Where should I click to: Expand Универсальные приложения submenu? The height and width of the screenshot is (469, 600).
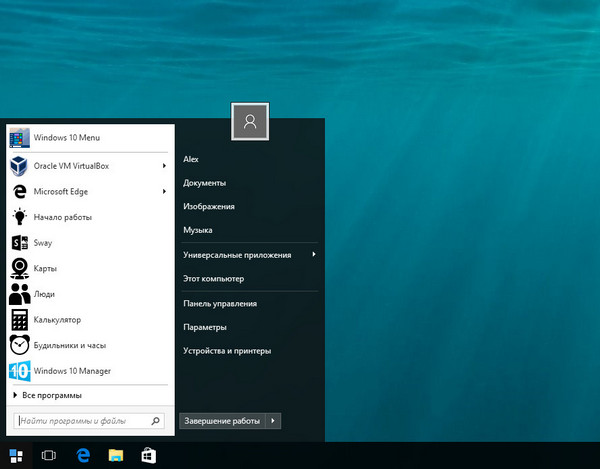314,254
